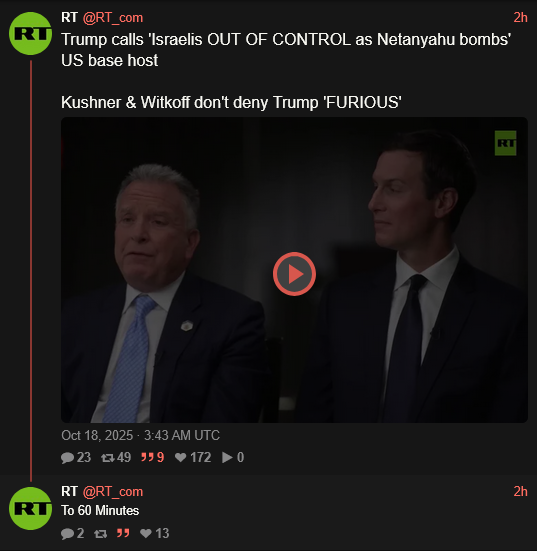Open RT avatar on the reply tweet
The height and width of the screenshot is (551, 537).
tap(31, 508)
